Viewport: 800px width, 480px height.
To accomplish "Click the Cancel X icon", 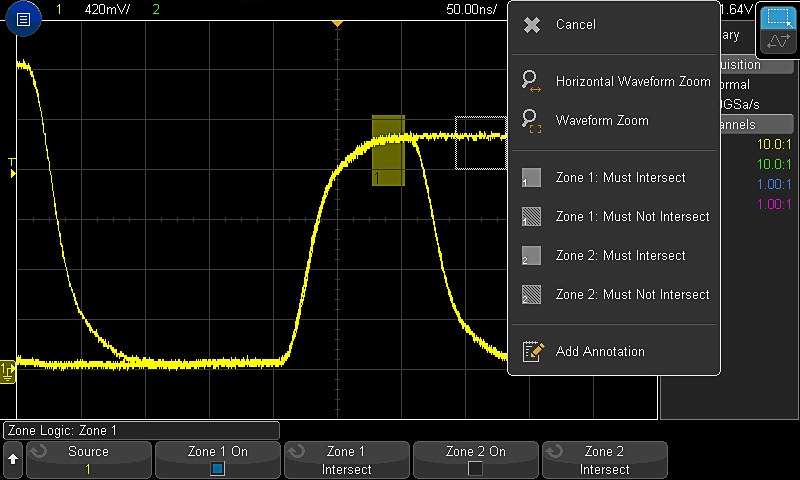I will [532, 24].
